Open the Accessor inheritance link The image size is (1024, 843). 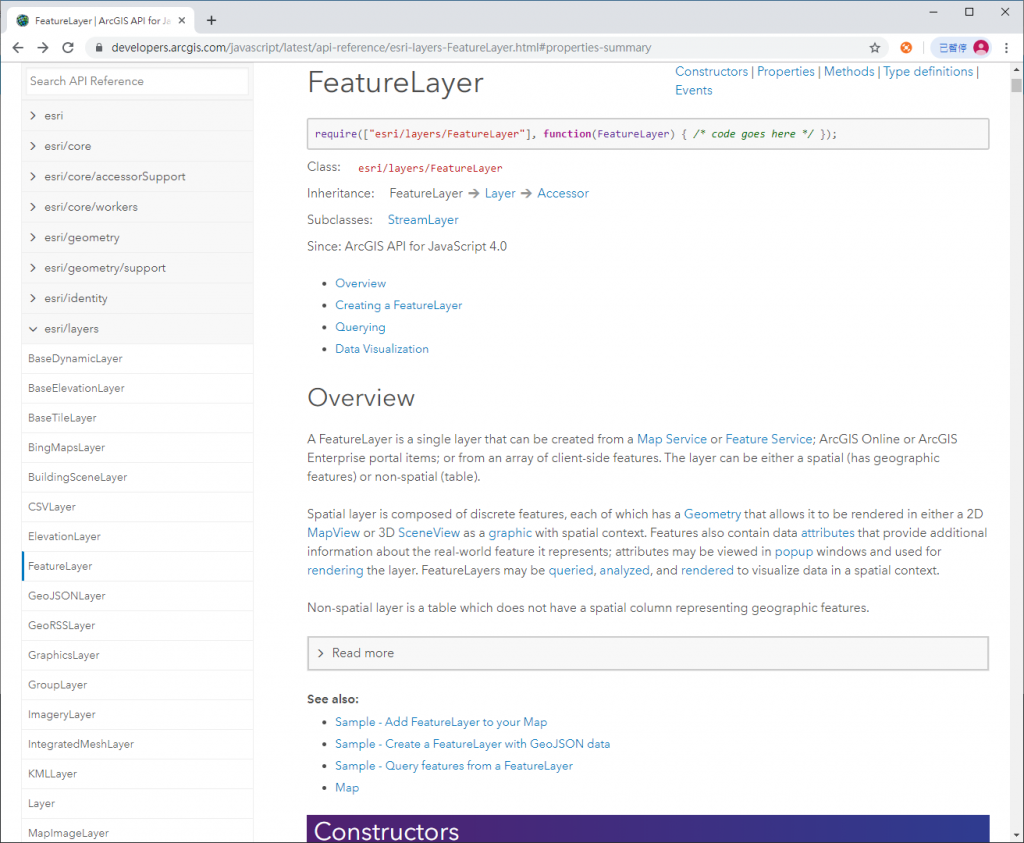click(563, 193)
